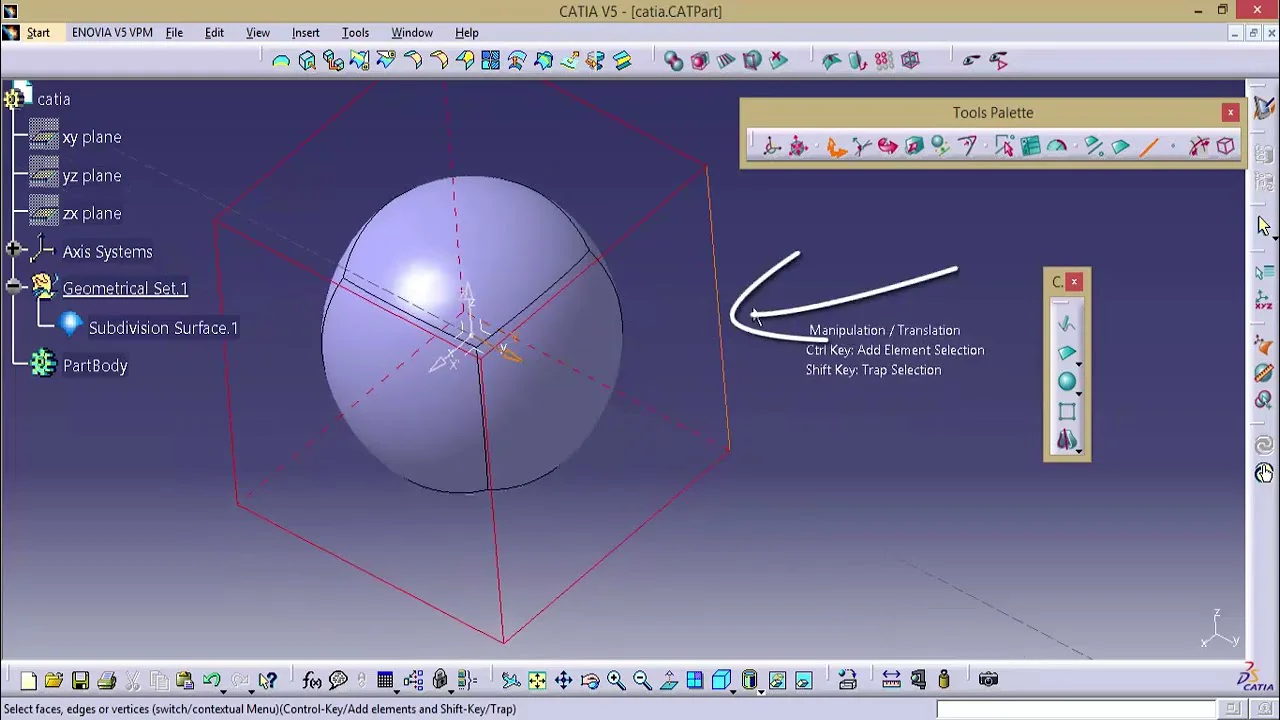1280x720 pixels.
Task: Print the document
Action: coord(106,681)
